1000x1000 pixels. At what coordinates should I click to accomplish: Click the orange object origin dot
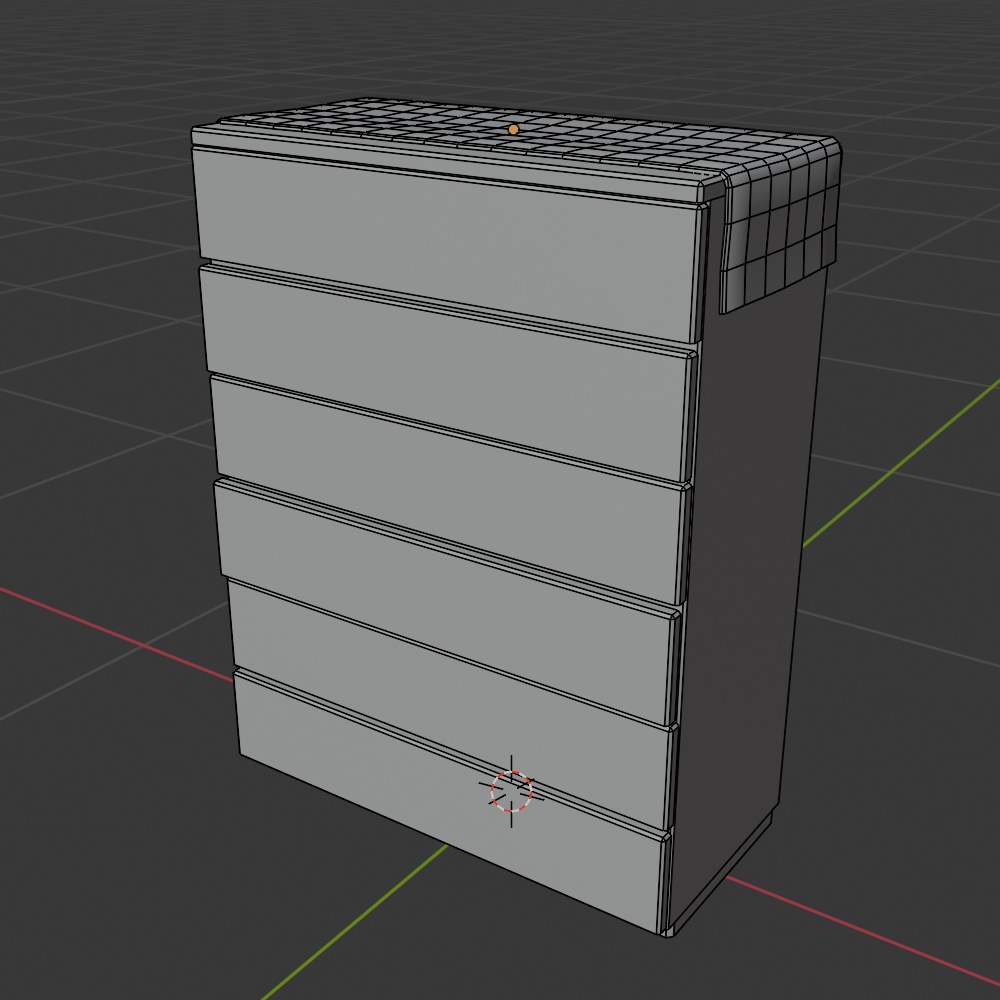[x=513, y=129]
